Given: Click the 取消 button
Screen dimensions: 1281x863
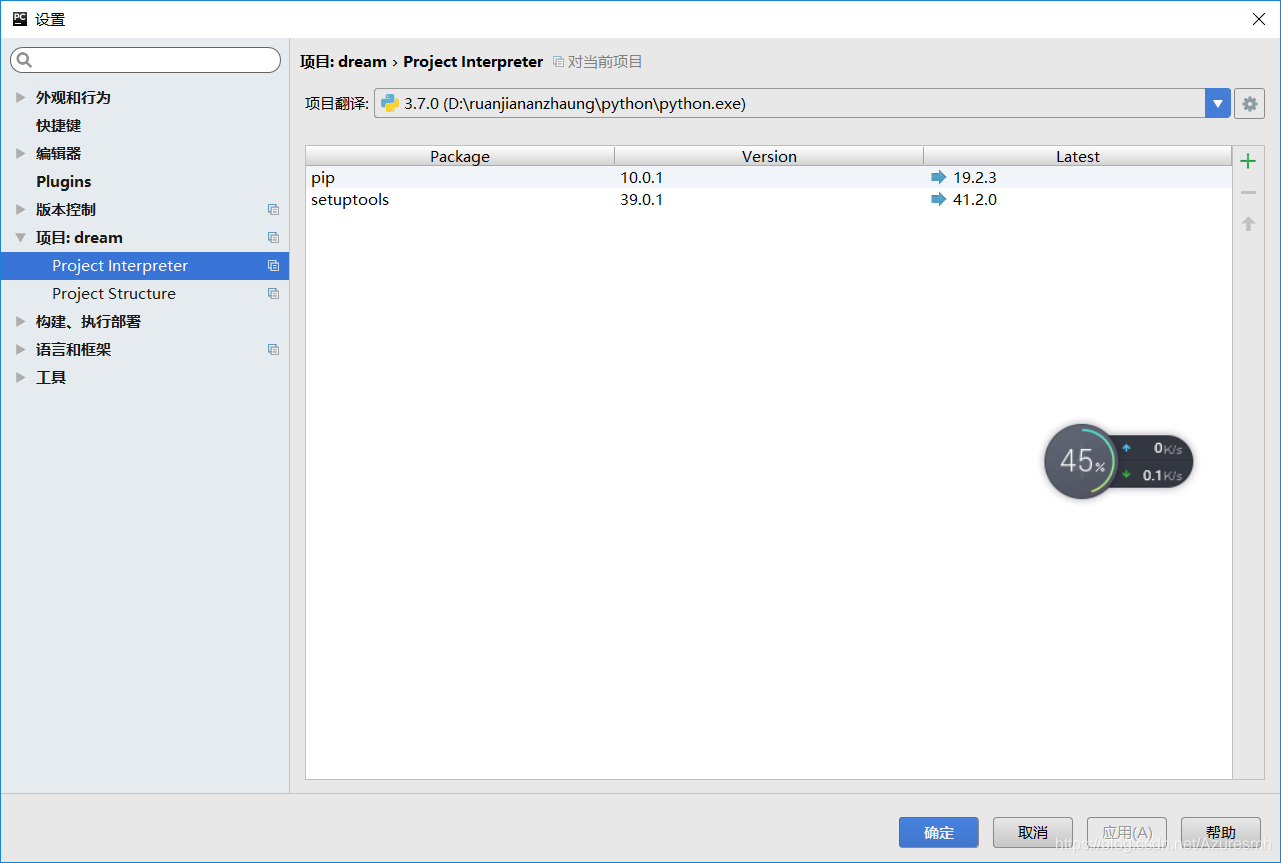Looking at the screenshot, I should [1033, 832].
